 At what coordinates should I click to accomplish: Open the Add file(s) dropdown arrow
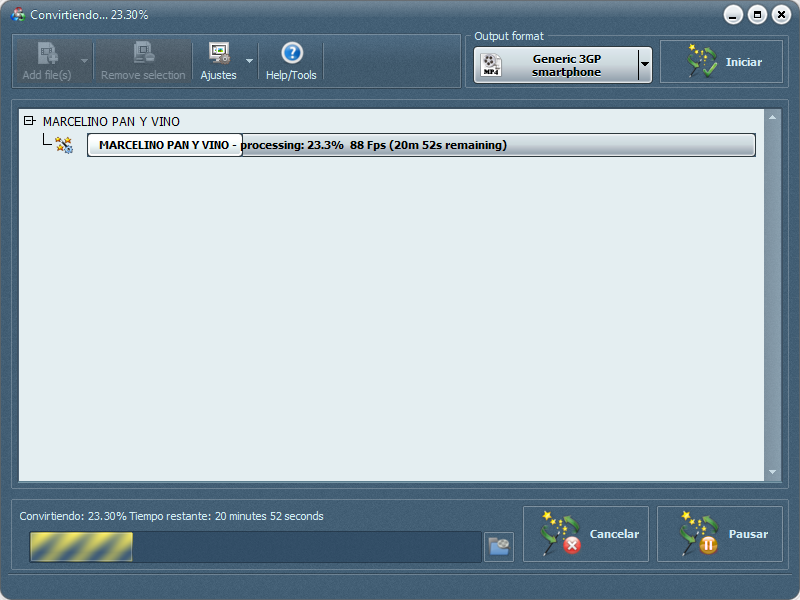[x=85, y=61]
